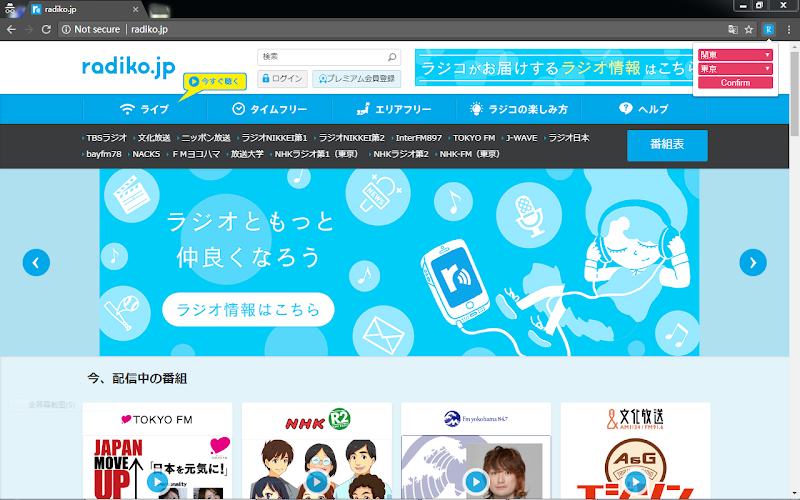
Task: Open the ラジオNIKKEI第2 station link
Action: (351, 138)
